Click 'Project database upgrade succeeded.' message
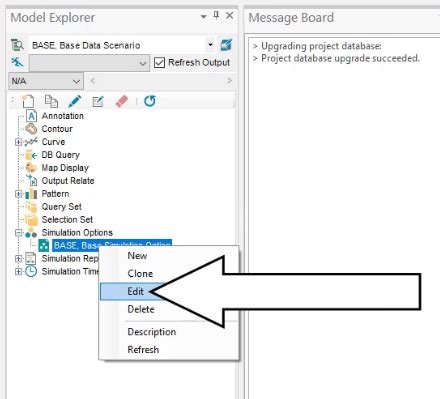The width and height of the screenshot is (440, 399). tap(340, 59)
